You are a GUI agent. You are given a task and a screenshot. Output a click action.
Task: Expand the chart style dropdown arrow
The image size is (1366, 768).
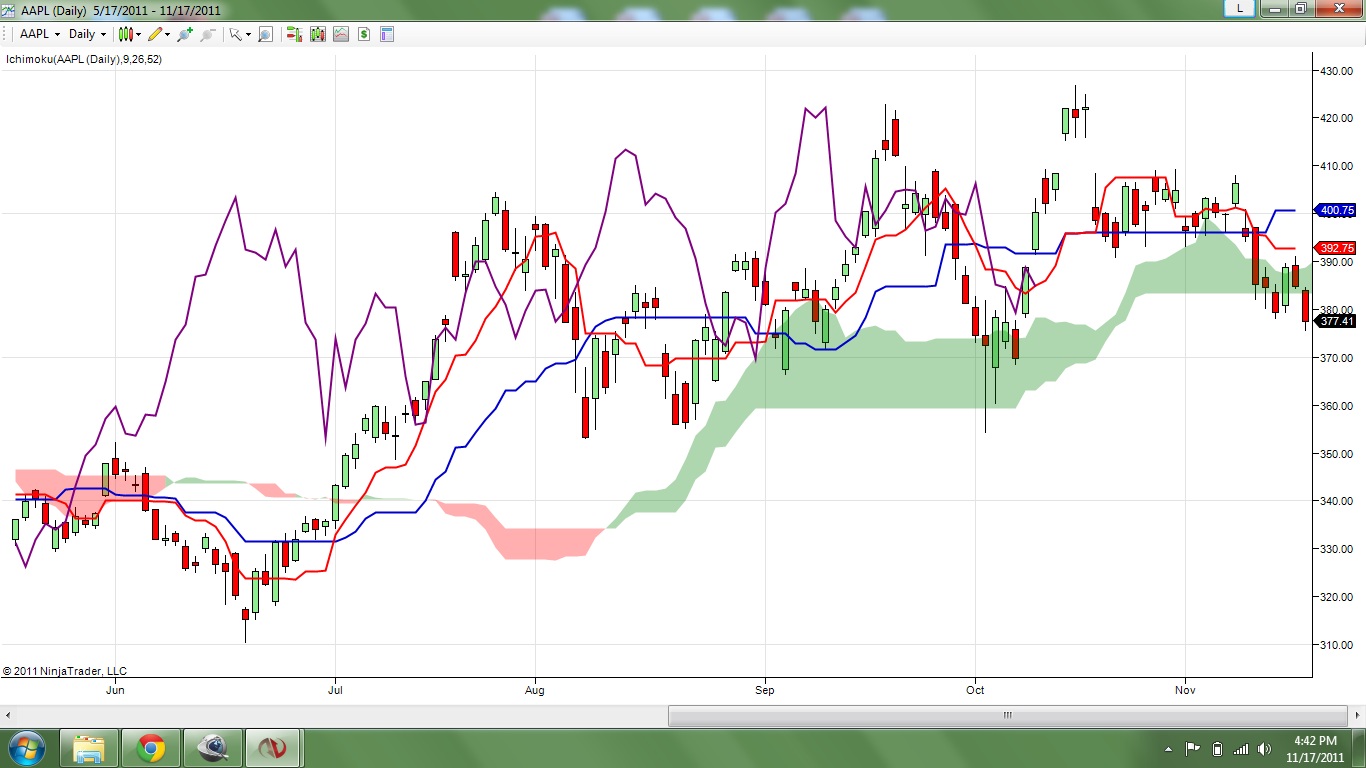(139, 34)
